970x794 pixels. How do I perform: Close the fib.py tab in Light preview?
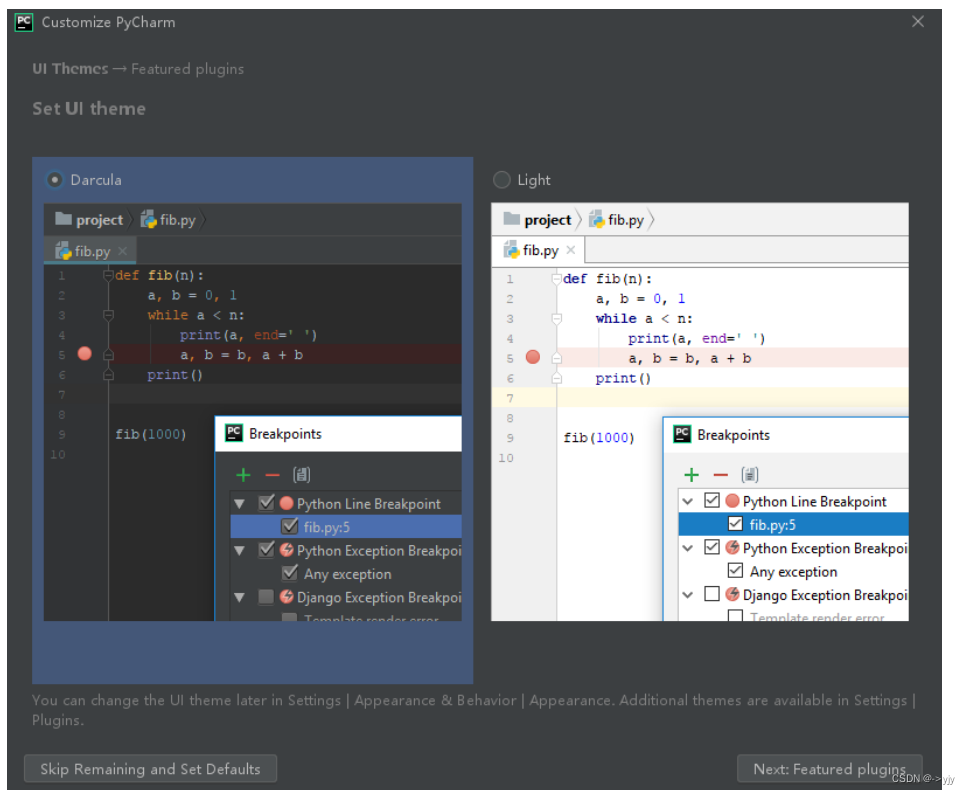[571, 250]
